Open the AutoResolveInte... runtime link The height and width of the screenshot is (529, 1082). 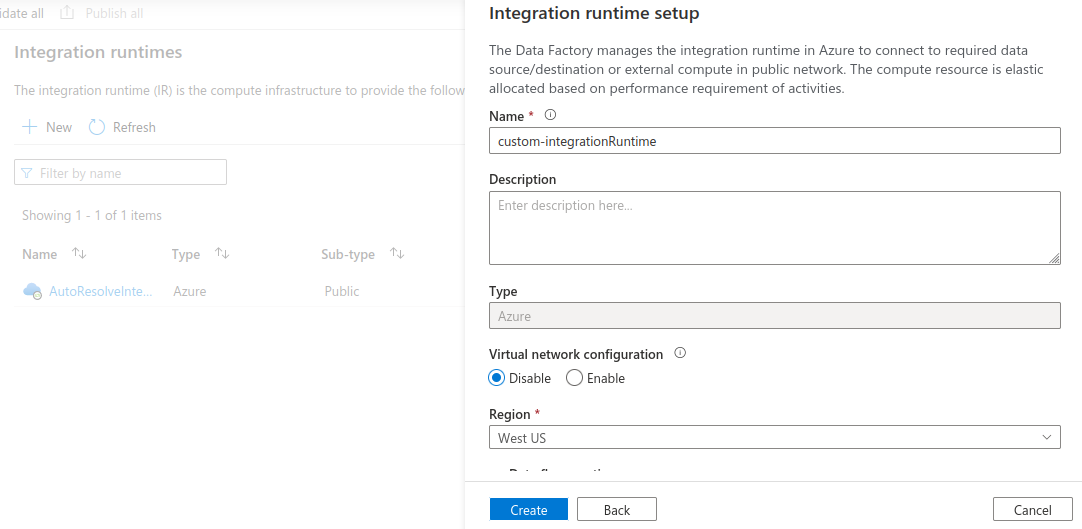coord(100,291)
